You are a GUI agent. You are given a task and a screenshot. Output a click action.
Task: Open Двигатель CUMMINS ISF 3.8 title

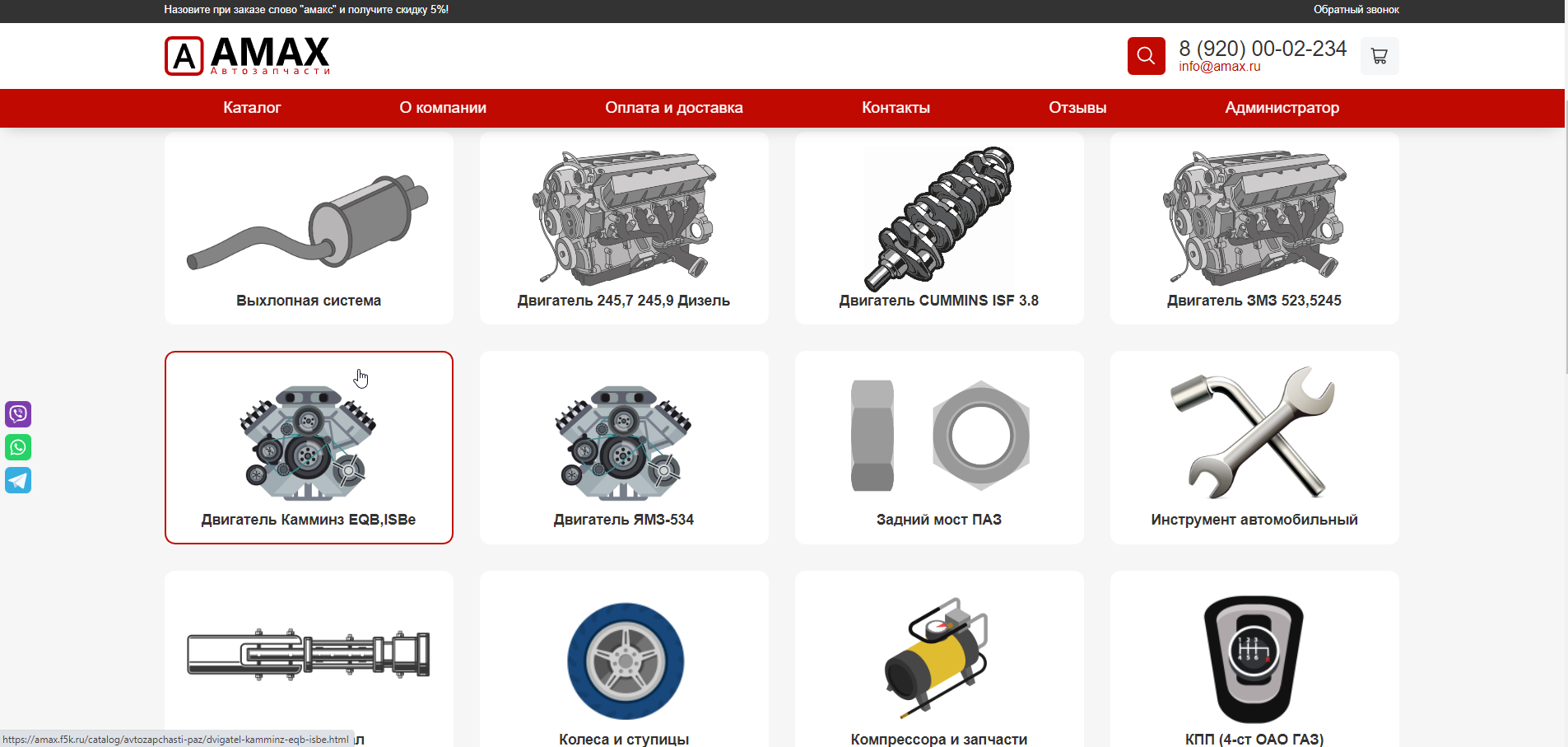pyautogui.click(x=939, y=301)
